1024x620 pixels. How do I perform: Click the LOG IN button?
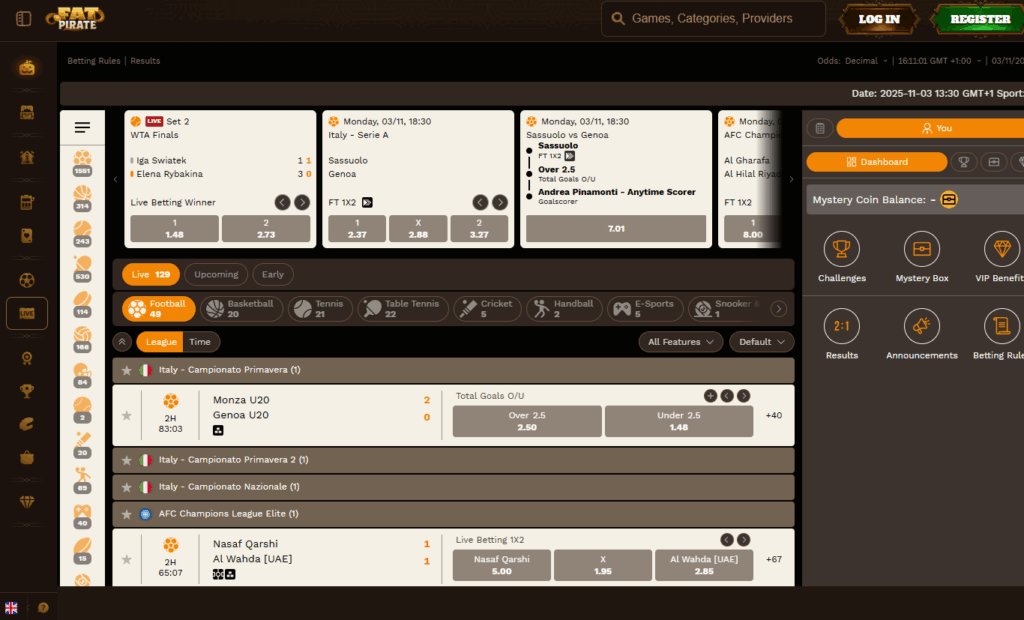(x=878, y=19)
